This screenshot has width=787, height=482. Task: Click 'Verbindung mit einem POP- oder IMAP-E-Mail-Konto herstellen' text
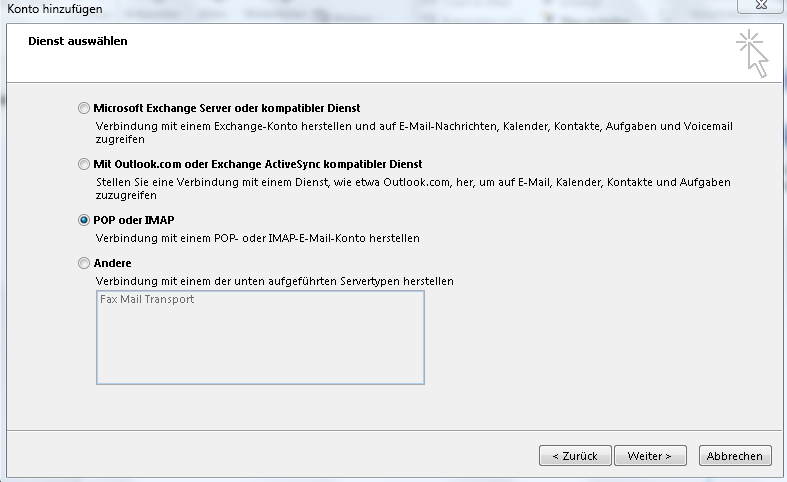(x=257, y=238)
